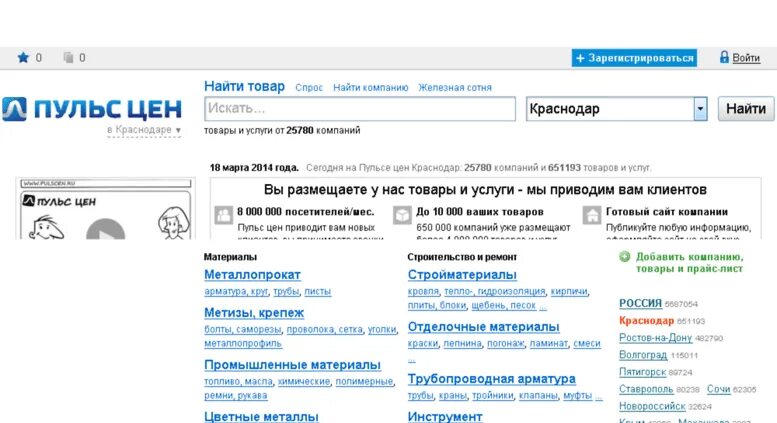The image size is (777, 423).
Task: Open the щебень, песок link
Action: [503, 306]
